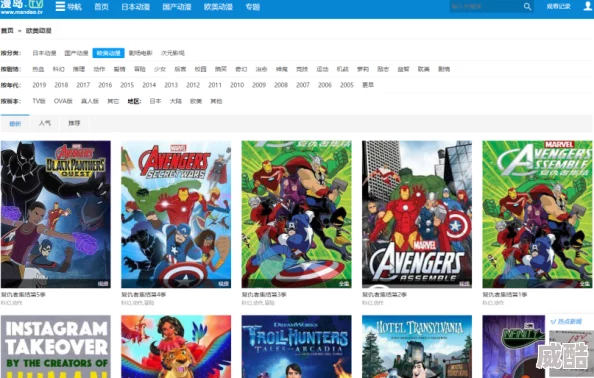Filter by year 2008
Screen dimensions: 594x378
point(281,85)
